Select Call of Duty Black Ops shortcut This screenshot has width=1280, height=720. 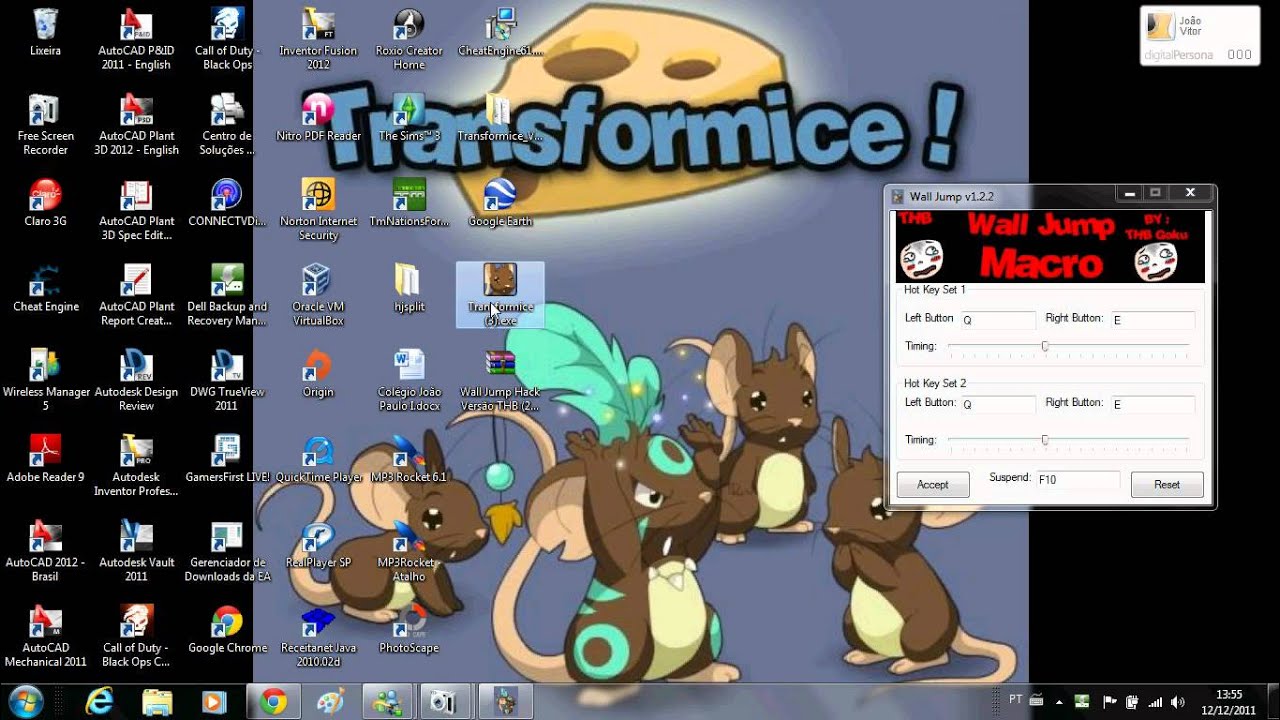coord(227,40)
